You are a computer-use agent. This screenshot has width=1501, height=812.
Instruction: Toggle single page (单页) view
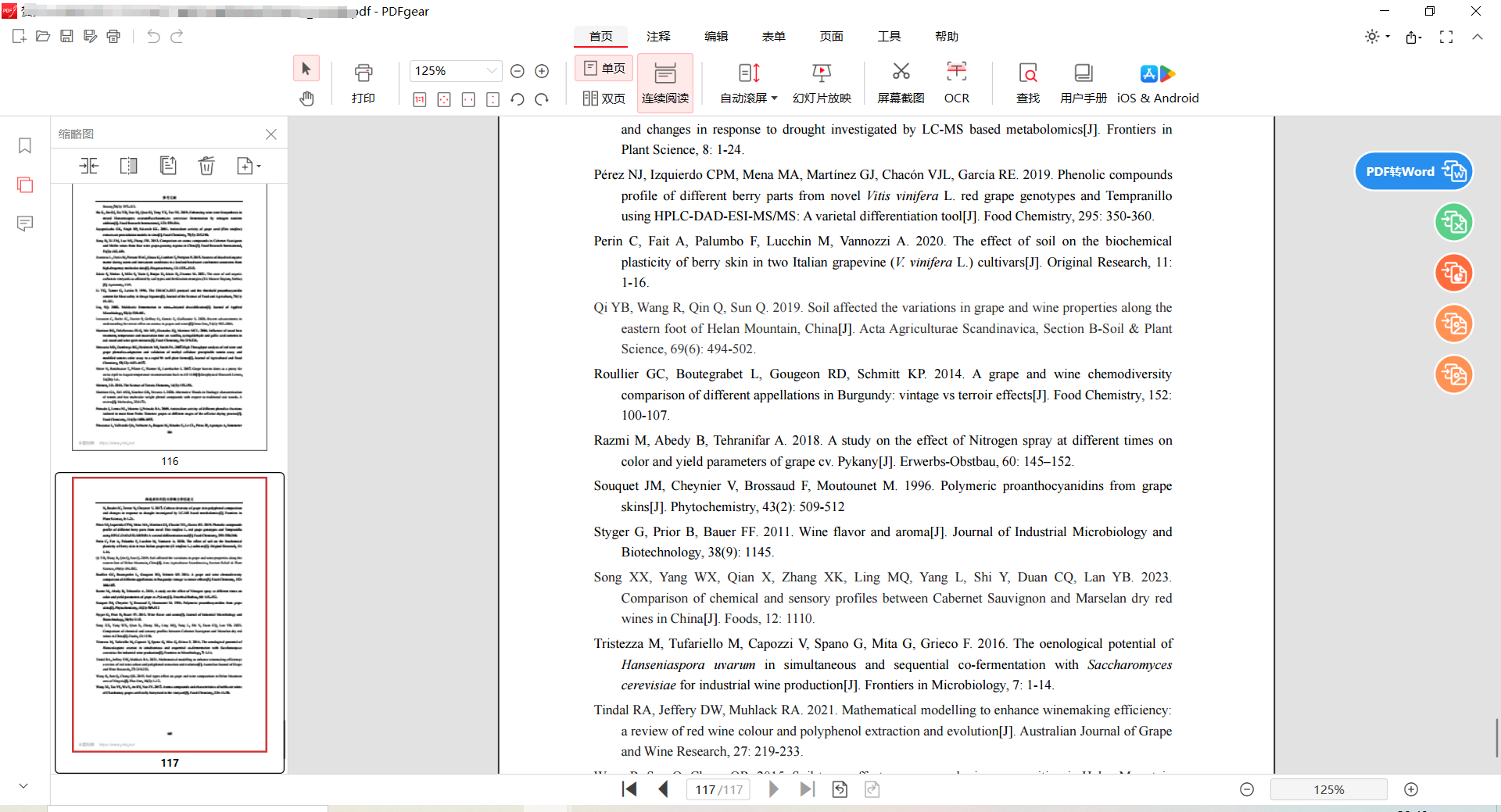click(604, 69)
